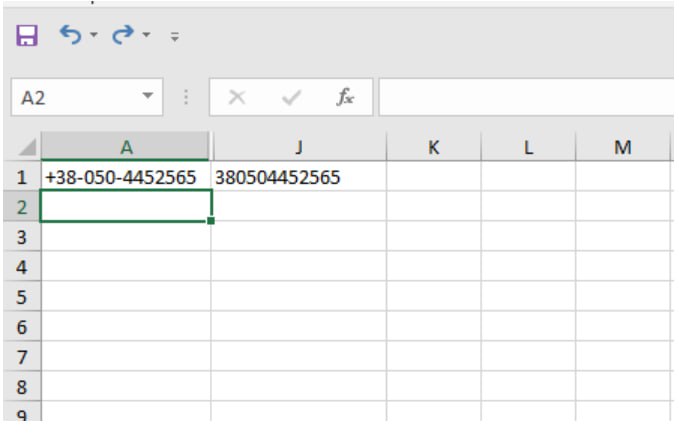Click in the formula bar input field
Viewport: 679px width, 434px height.
tap(525, 97)
